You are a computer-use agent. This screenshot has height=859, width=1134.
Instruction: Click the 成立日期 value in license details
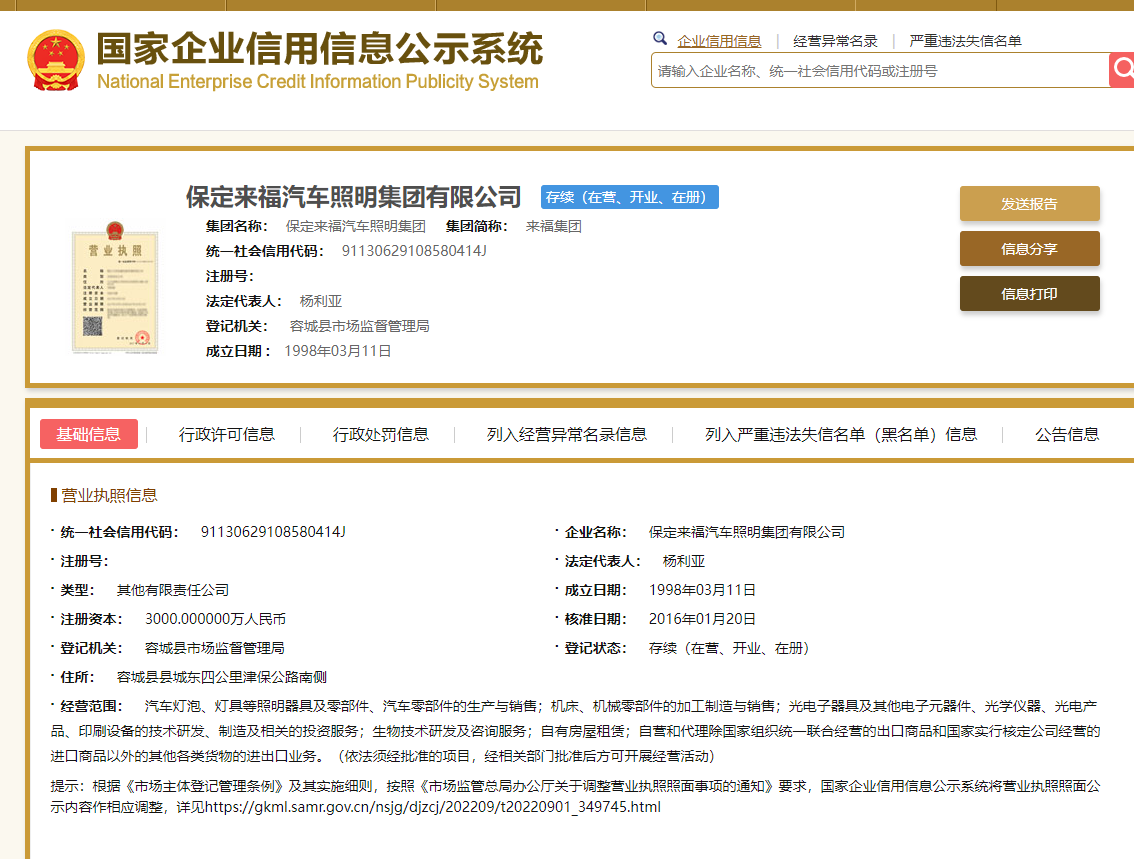coord(702,590)
